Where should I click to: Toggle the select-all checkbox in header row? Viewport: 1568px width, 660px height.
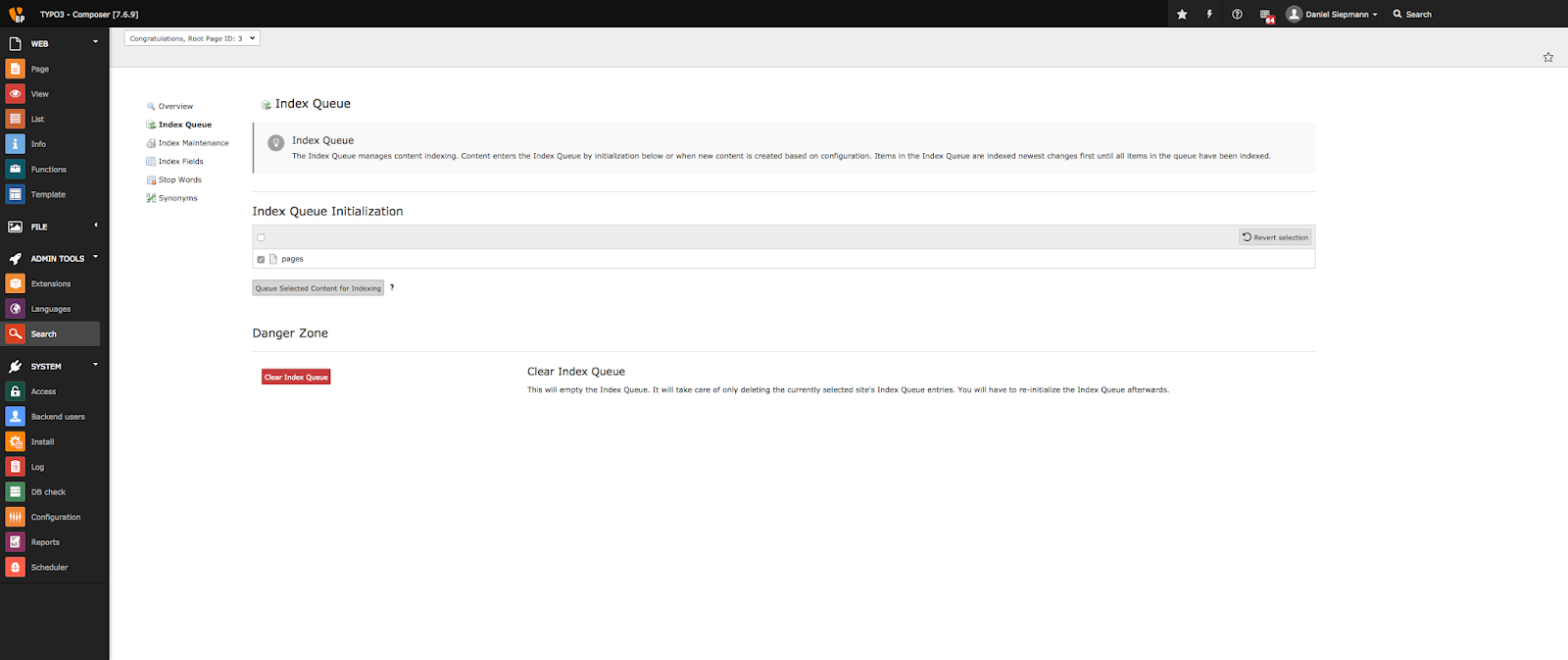261,237
